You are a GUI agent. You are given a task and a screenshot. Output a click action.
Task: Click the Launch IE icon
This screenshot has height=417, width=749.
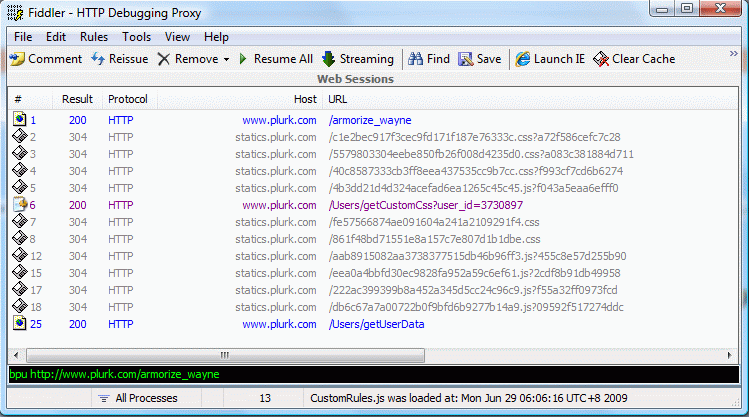523,59
